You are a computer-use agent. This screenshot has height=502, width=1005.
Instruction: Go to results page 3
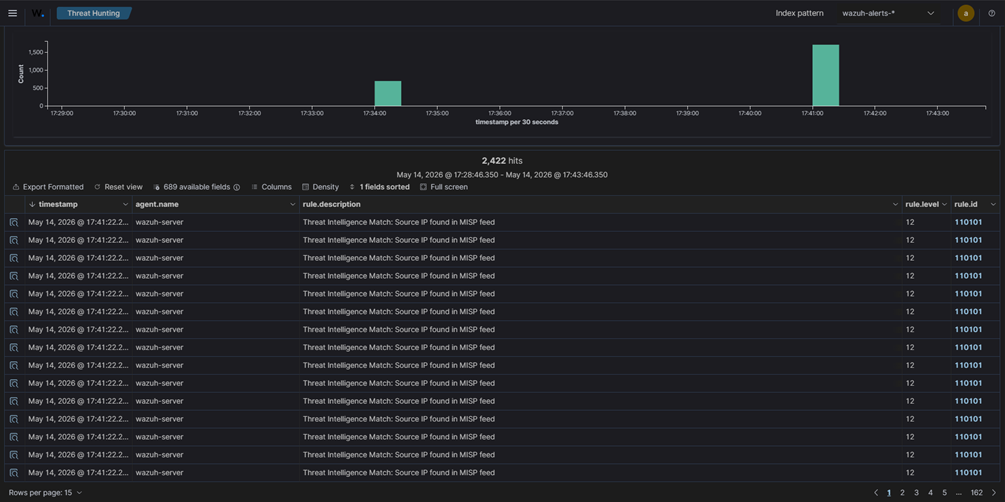917,492
